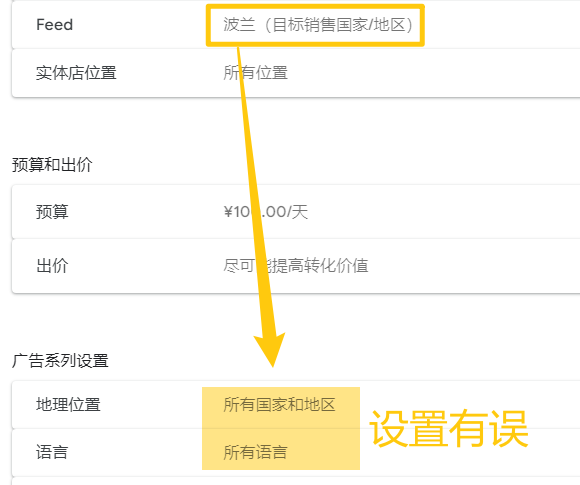The image size is (580, 485).
Task: Click the yellow arrow's pointed head
Action: 270,348
